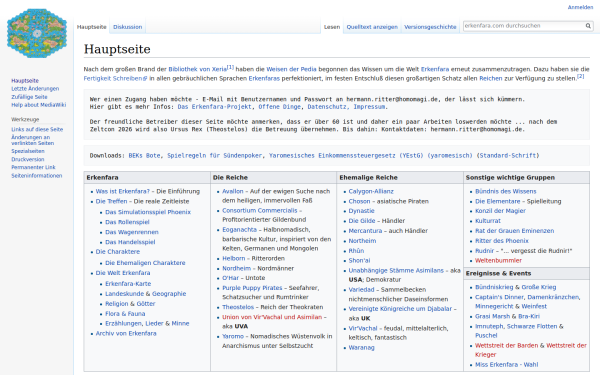The width and height of the screenshot is (600, 375).
Task: Open Das Simulationsspiel Phoenix
Action: point(148,212)
